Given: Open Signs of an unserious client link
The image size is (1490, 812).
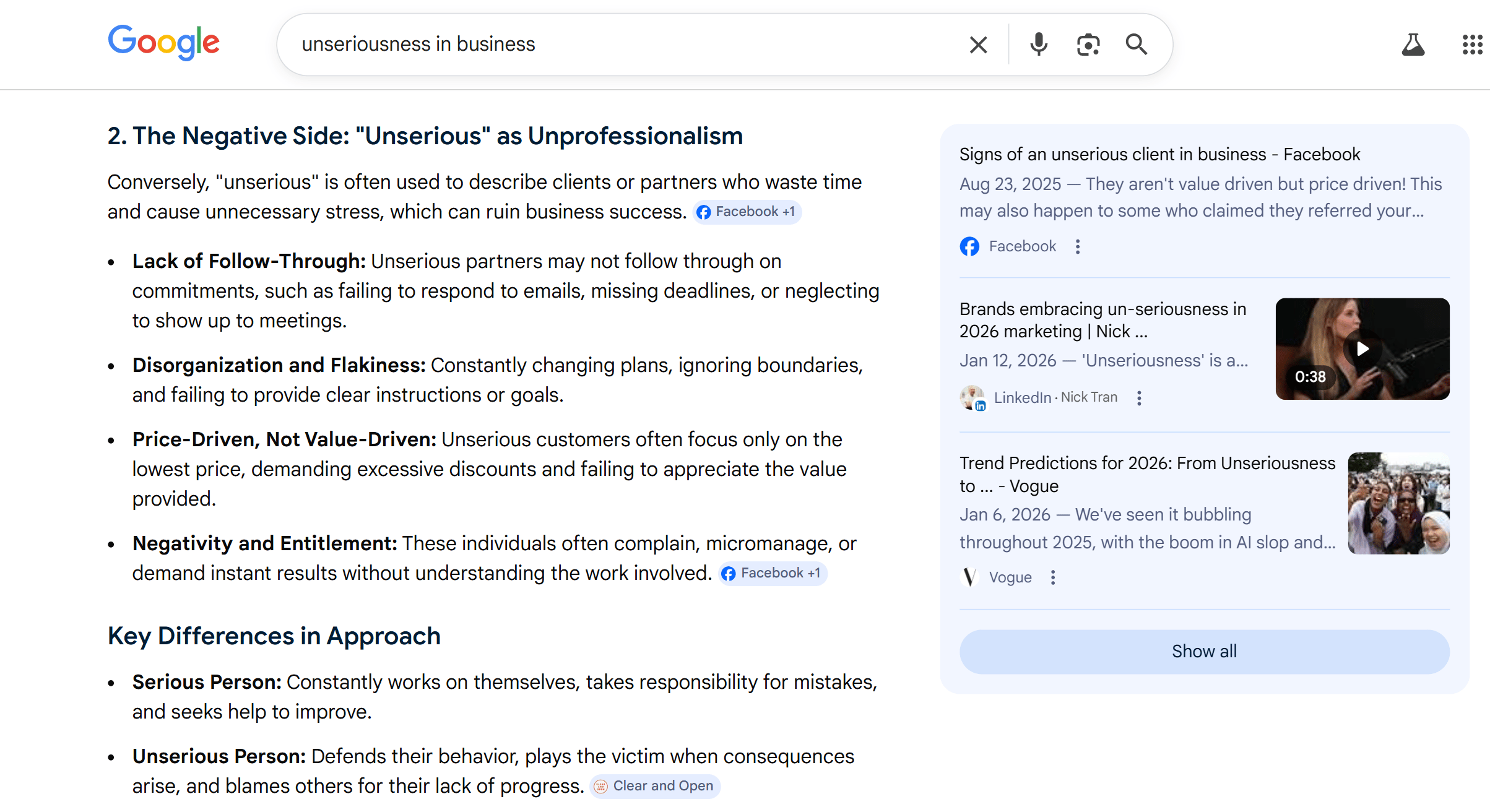Looking at the screenshot, I should (x=1159, y=154).
